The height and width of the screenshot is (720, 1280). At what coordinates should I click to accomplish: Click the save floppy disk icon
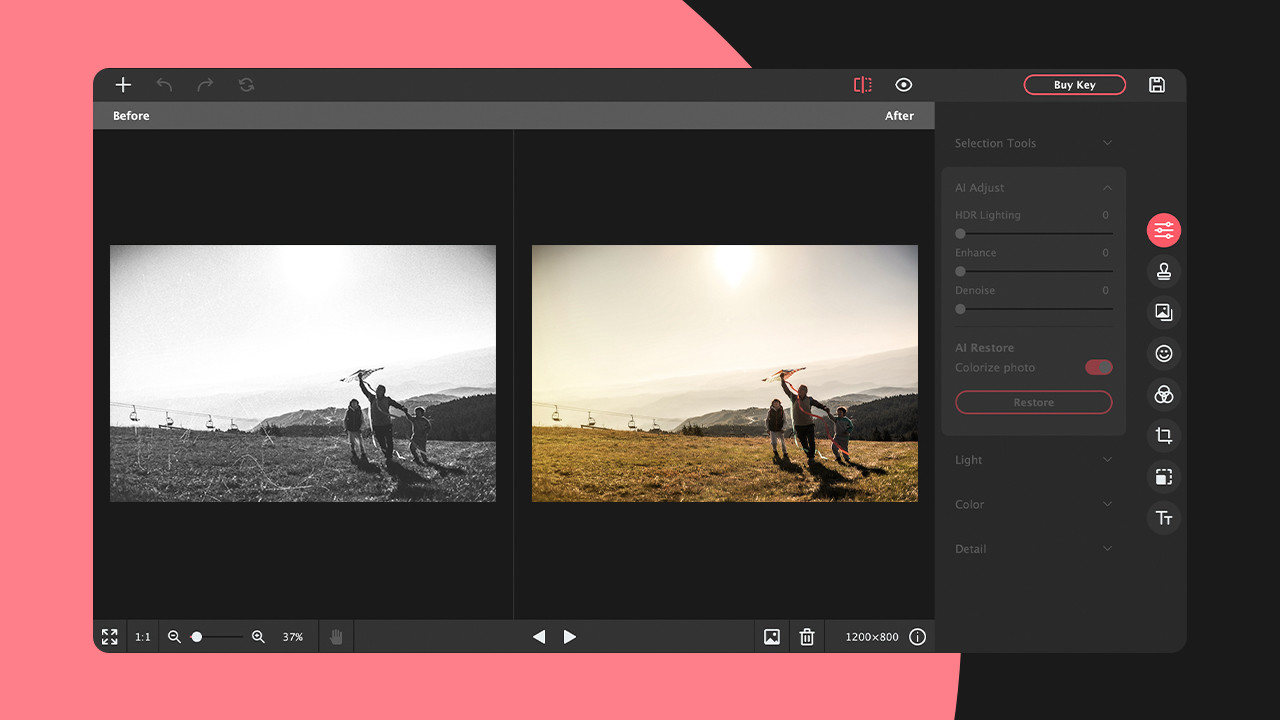point(1157,85)
